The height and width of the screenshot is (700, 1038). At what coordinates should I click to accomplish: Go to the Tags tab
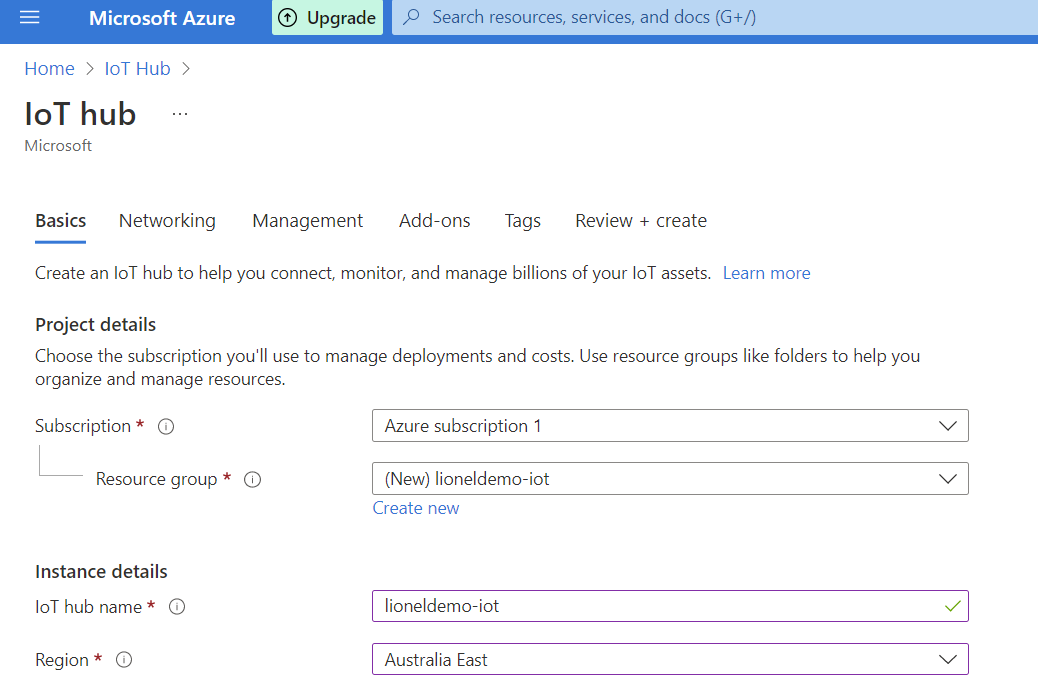coord(522,220)
